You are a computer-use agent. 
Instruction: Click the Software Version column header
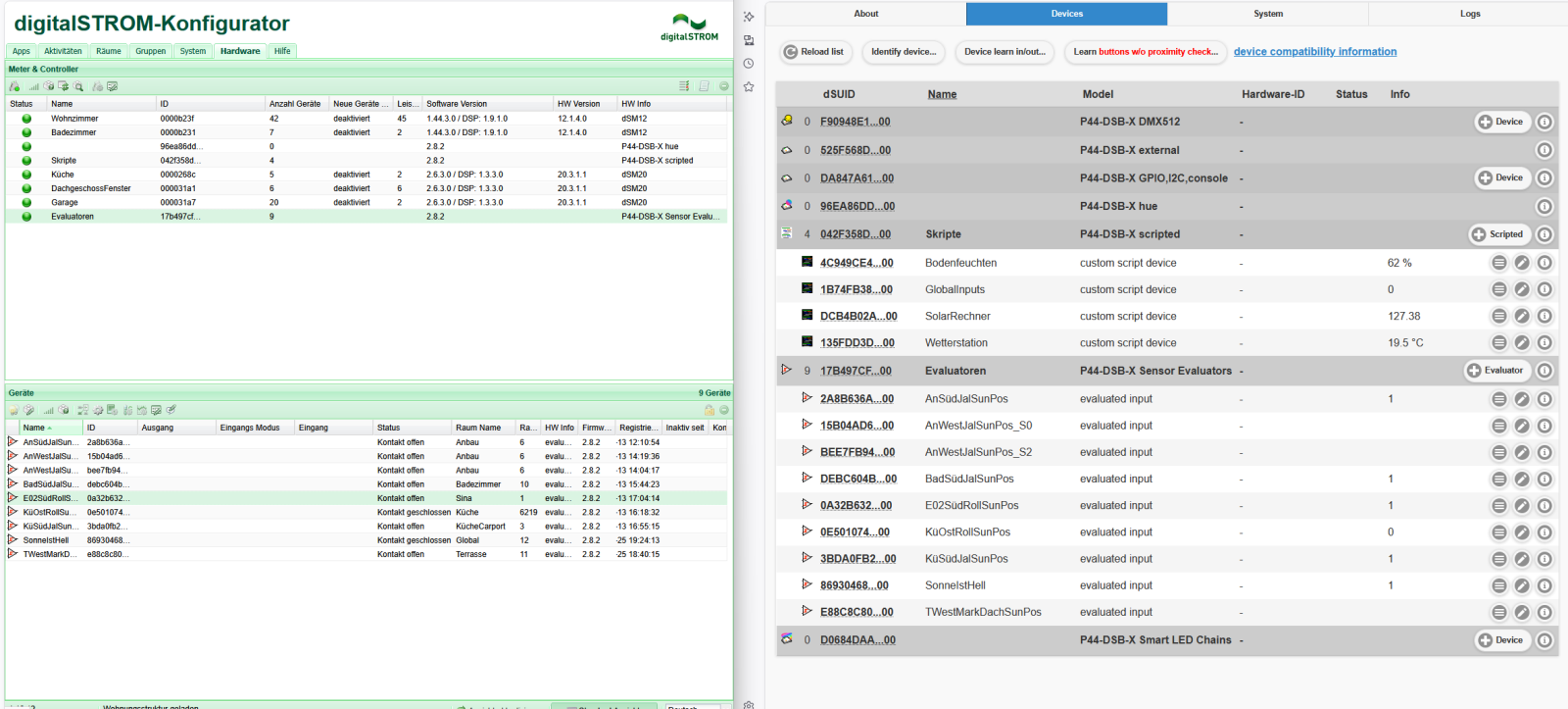coord(487,104)
